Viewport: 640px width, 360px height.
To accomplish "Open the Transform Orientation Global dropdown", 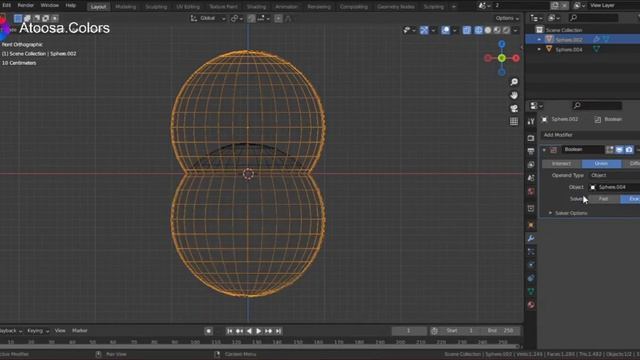I will coord(208,18).
